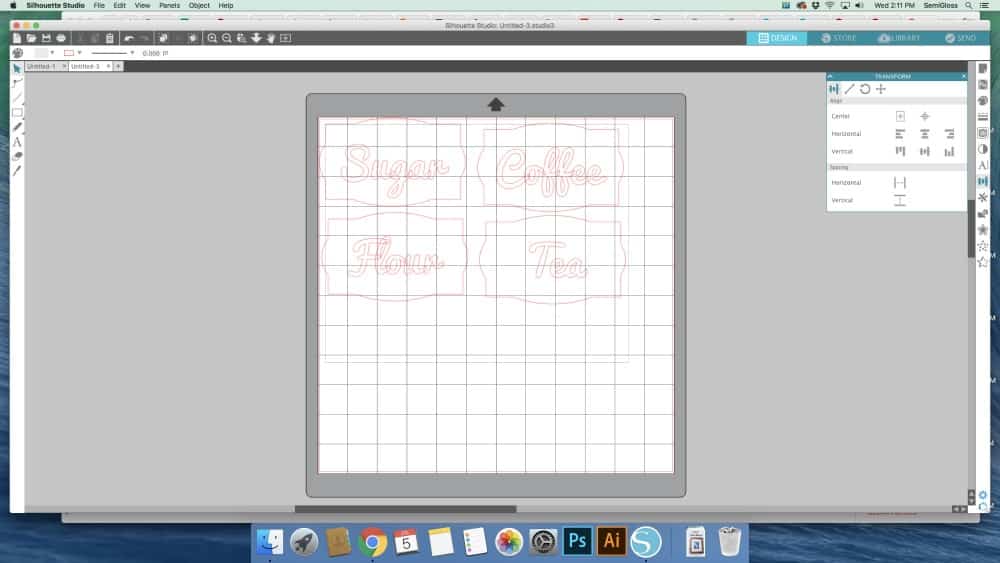Click the red line color swatch

coord(69,53)
